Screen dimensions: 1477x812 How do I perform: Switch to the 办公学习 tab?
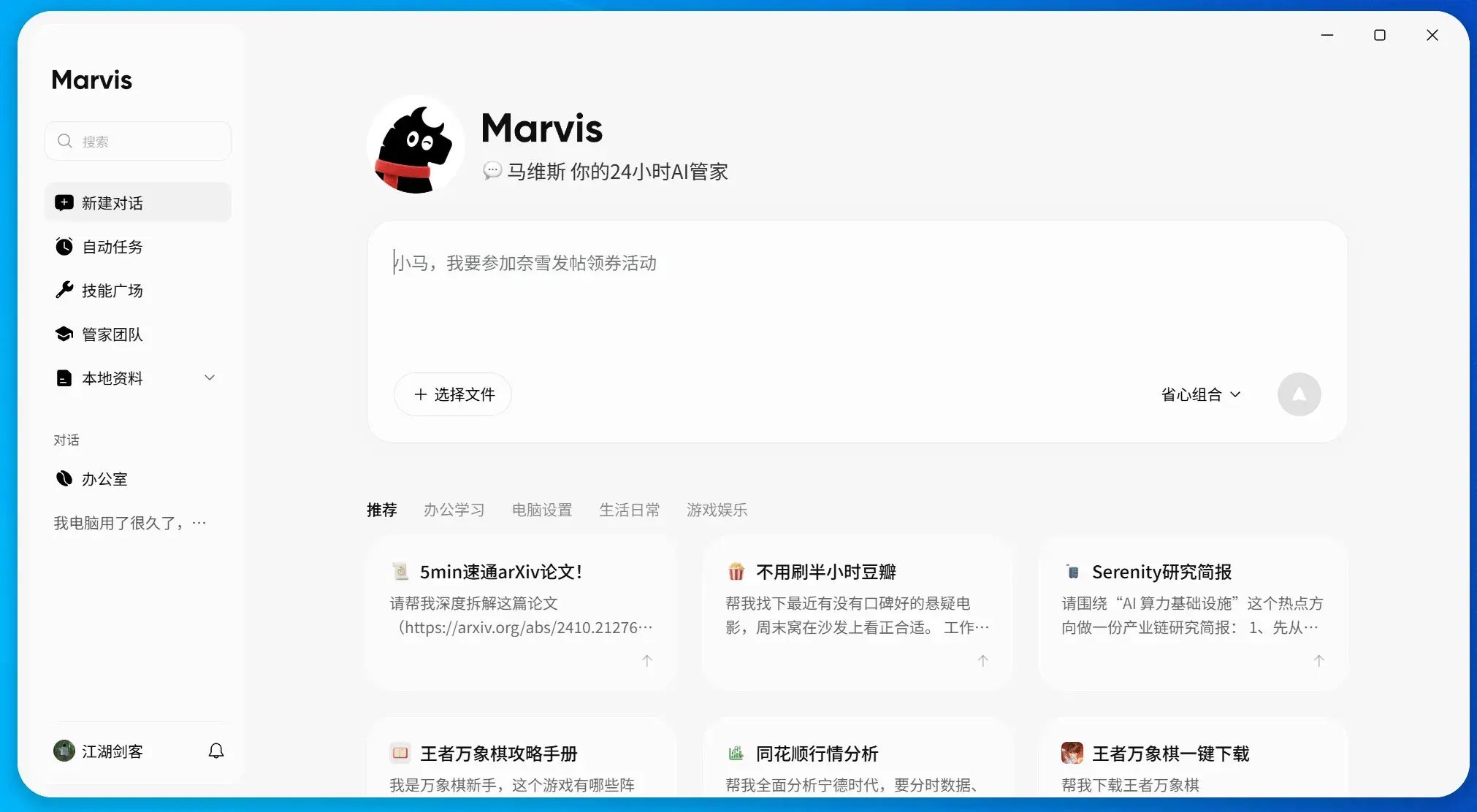click(454, 510)
